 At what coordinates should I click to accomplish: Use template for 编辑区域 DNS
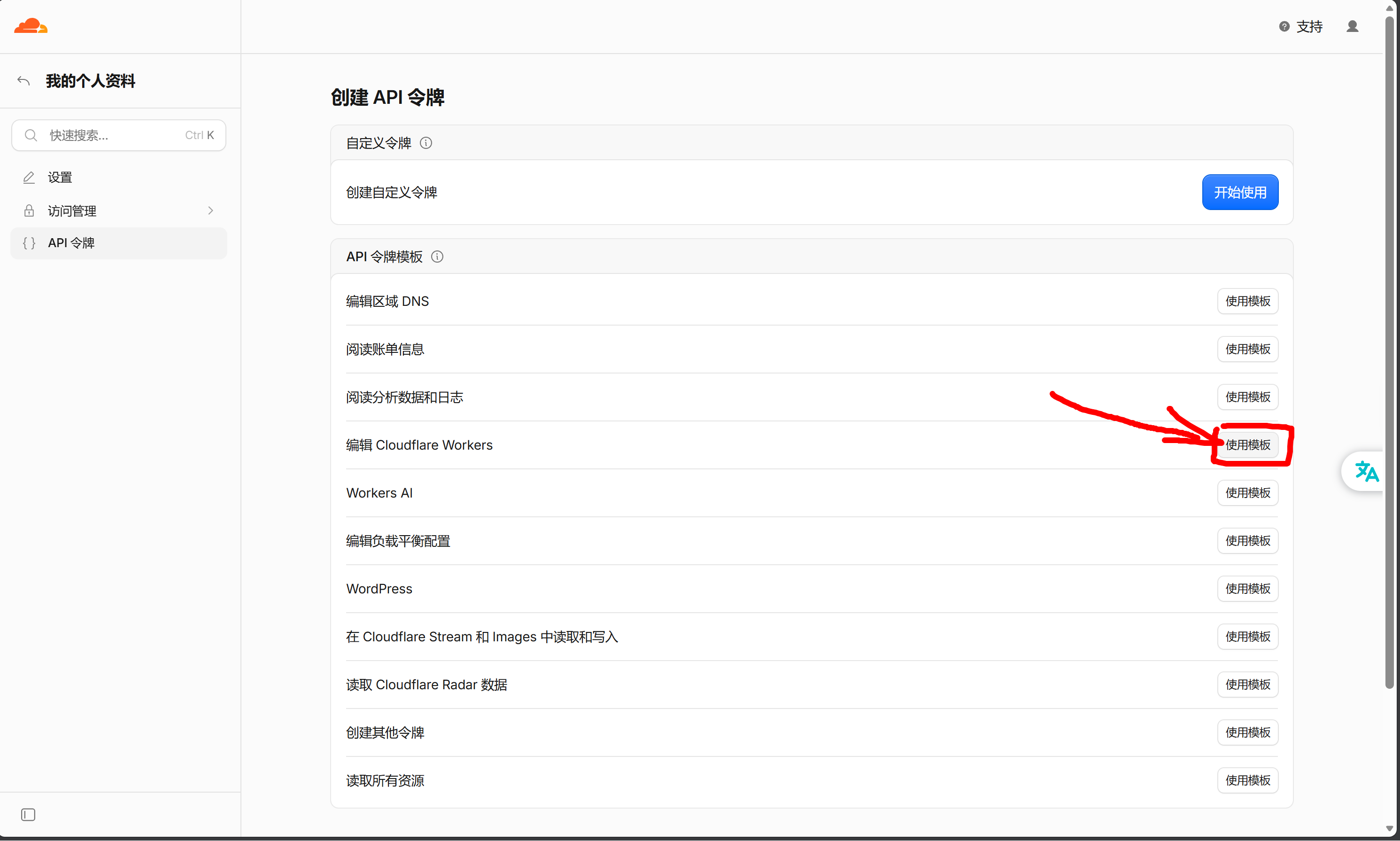tap(1247, 301)
